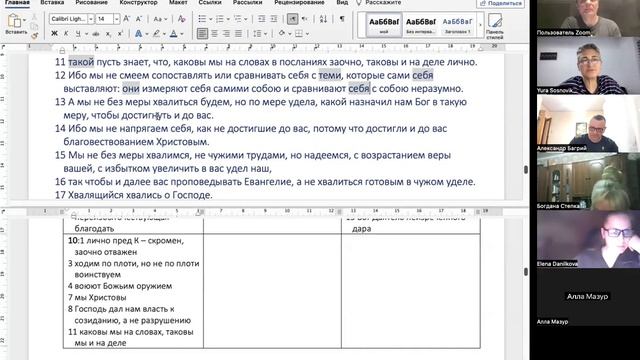Open the Рецензирование ribbon tab
The height and width of the screenshot is (360, 640).
tap(299, 2)
